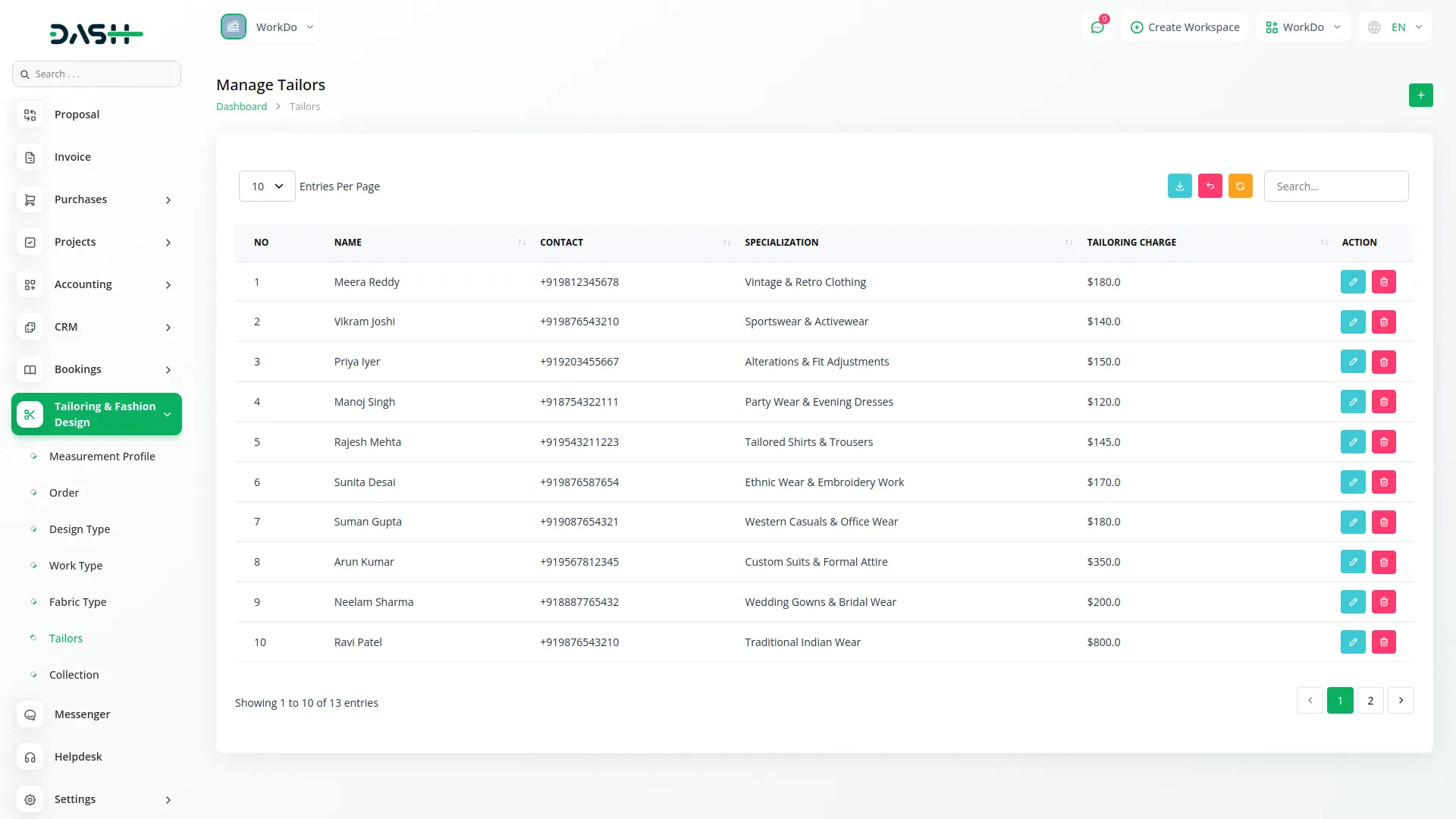The height and width of the screenshot is (819, 1456).
Task: Open the EN language dropdown
Action: (x=1396, y=27)
